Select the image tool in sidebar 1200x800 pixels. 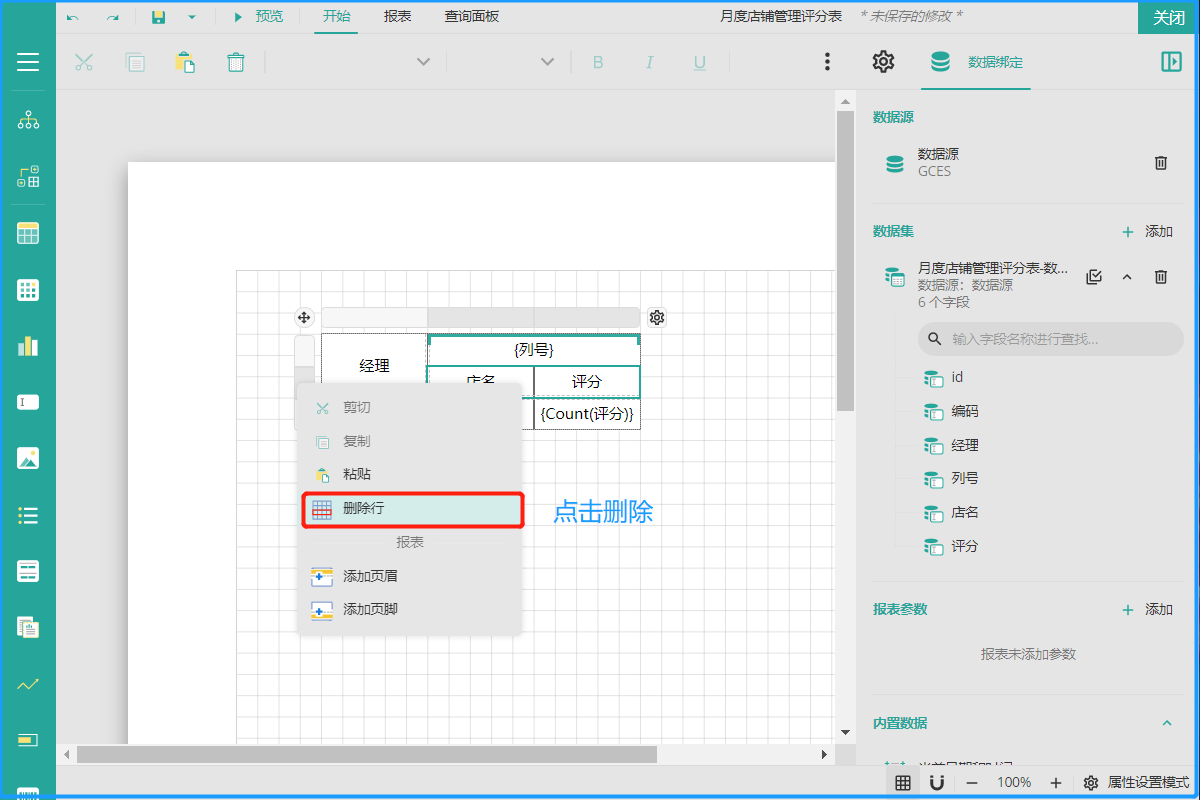pyautogui.click(x=28, y=459)
